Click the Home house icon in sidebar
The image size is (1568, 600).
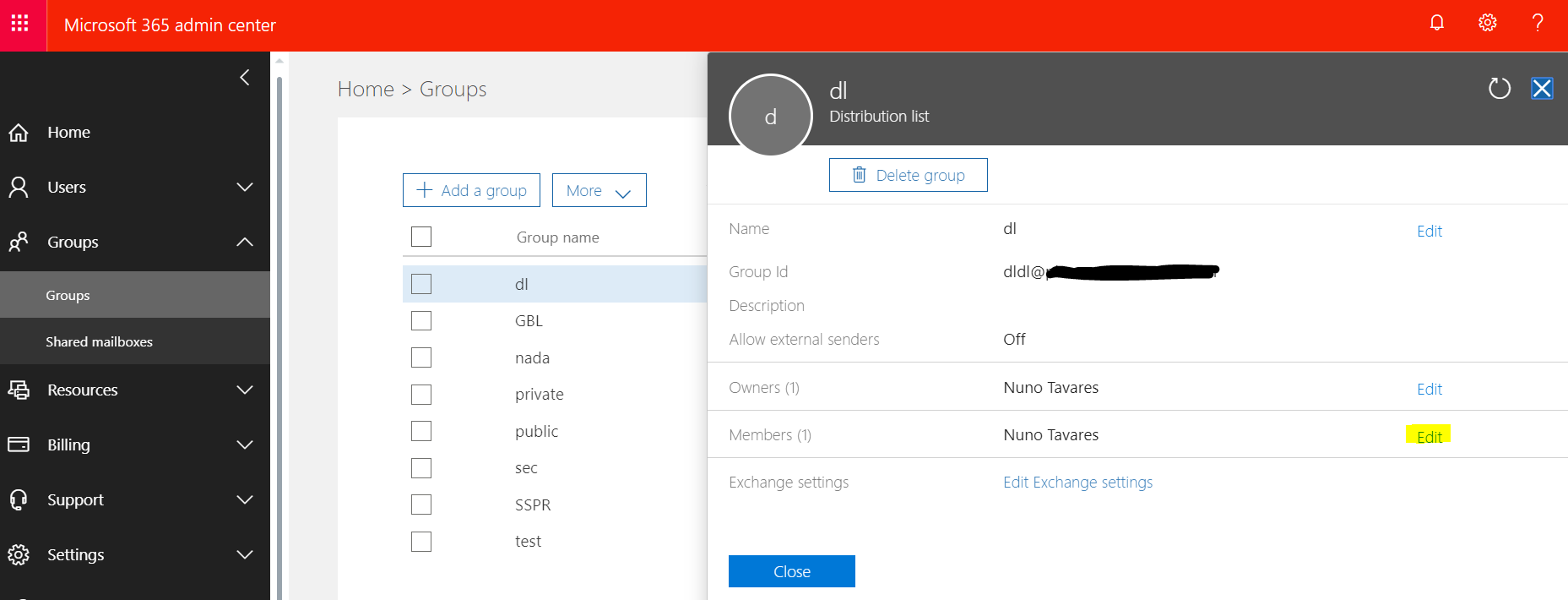[x=19, y=133]
